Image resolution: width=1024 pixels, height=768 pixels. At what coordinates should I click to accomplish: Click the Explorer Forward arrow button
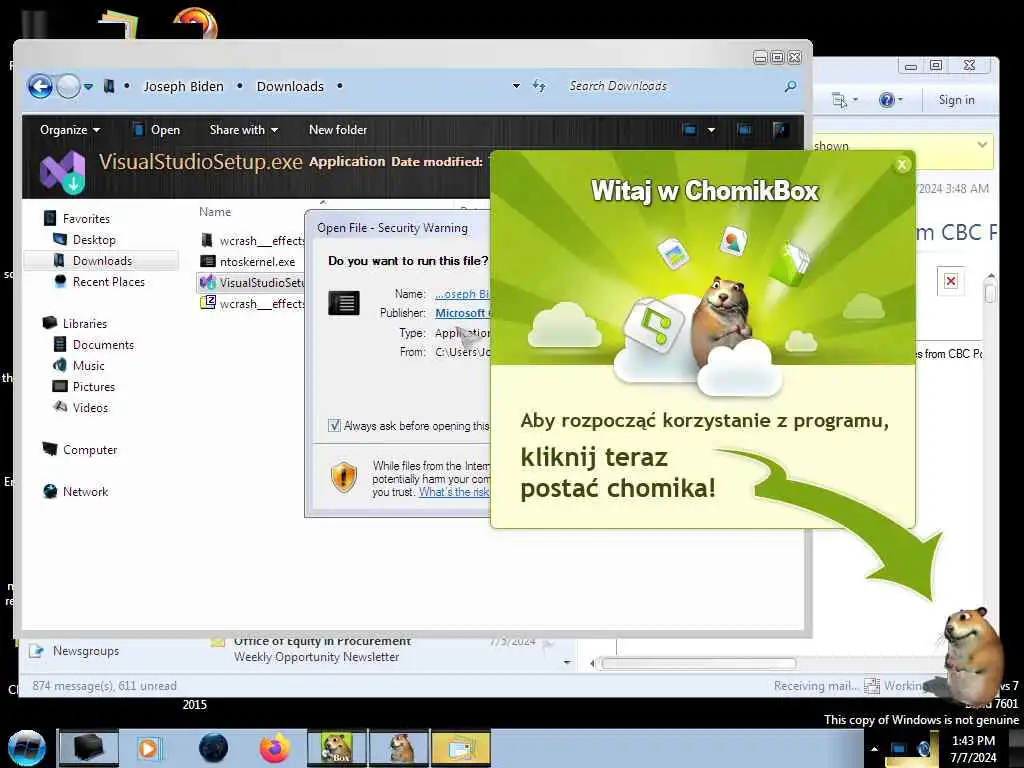click(x=69, y=86)
